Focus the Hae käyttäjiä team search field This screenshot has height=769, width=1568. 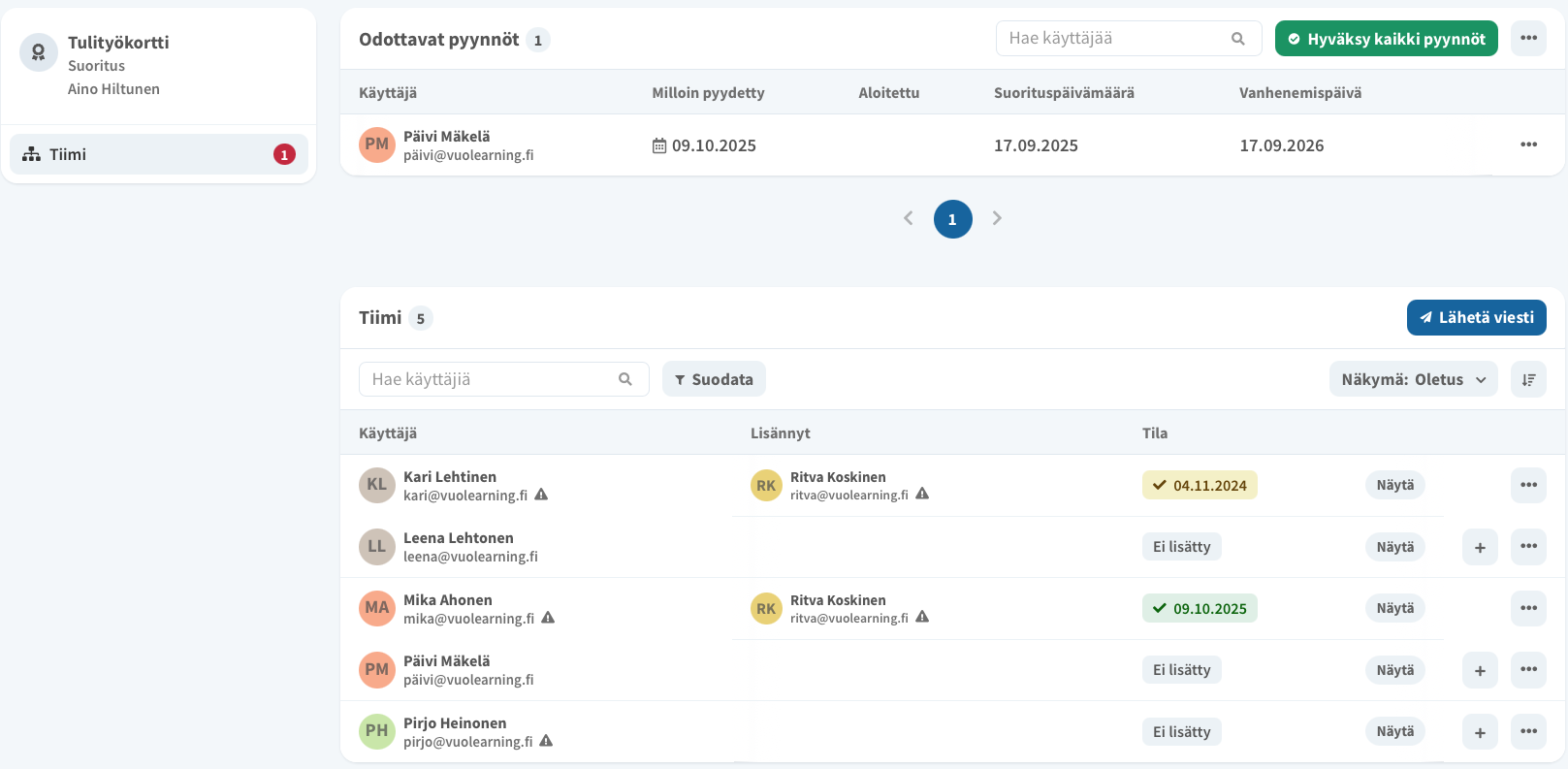490,379
